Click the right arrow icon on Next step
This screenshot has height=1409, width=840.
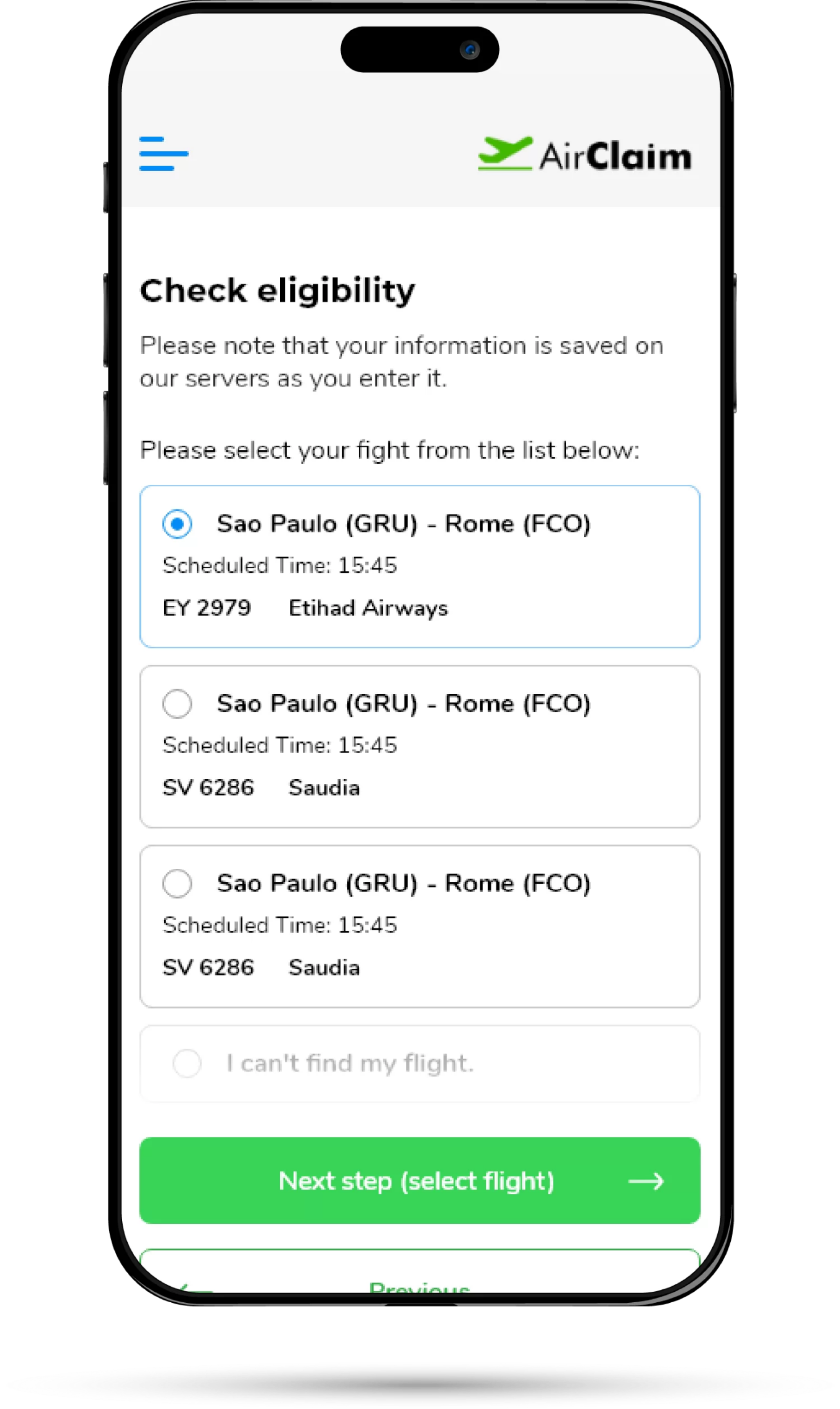(646, 1181)
